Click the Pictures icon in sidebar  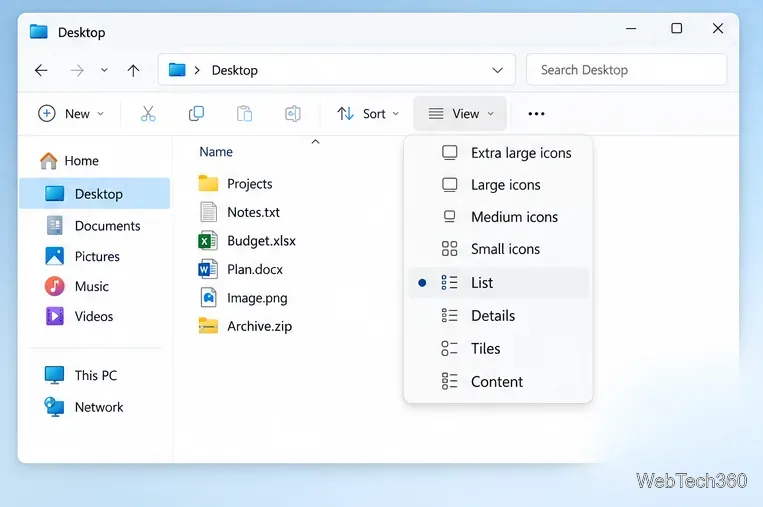(x=54, y=256)
